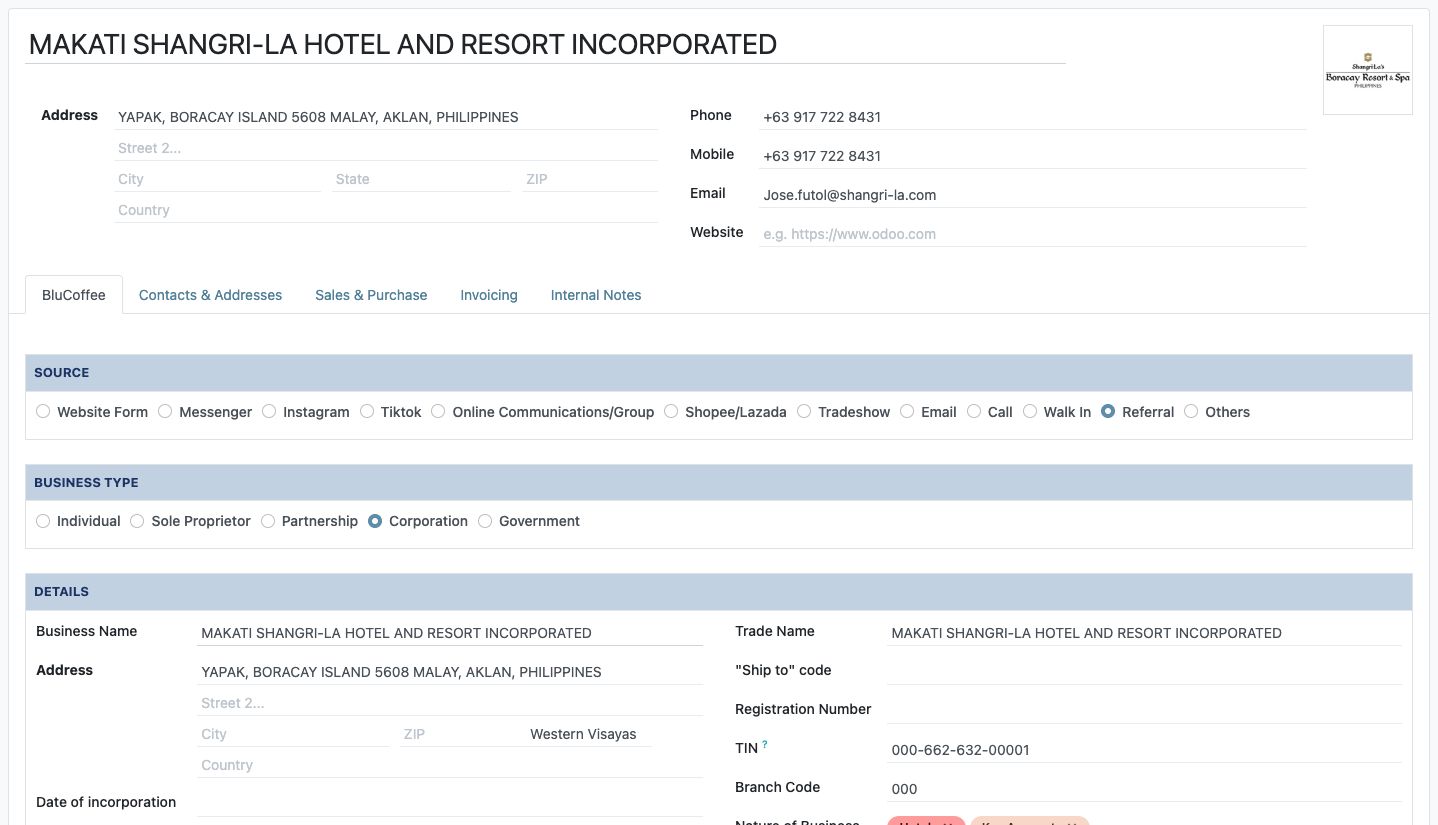Edit the Mobile number field
Viewport: 1438px width, 825px height.
point(1033,156)
